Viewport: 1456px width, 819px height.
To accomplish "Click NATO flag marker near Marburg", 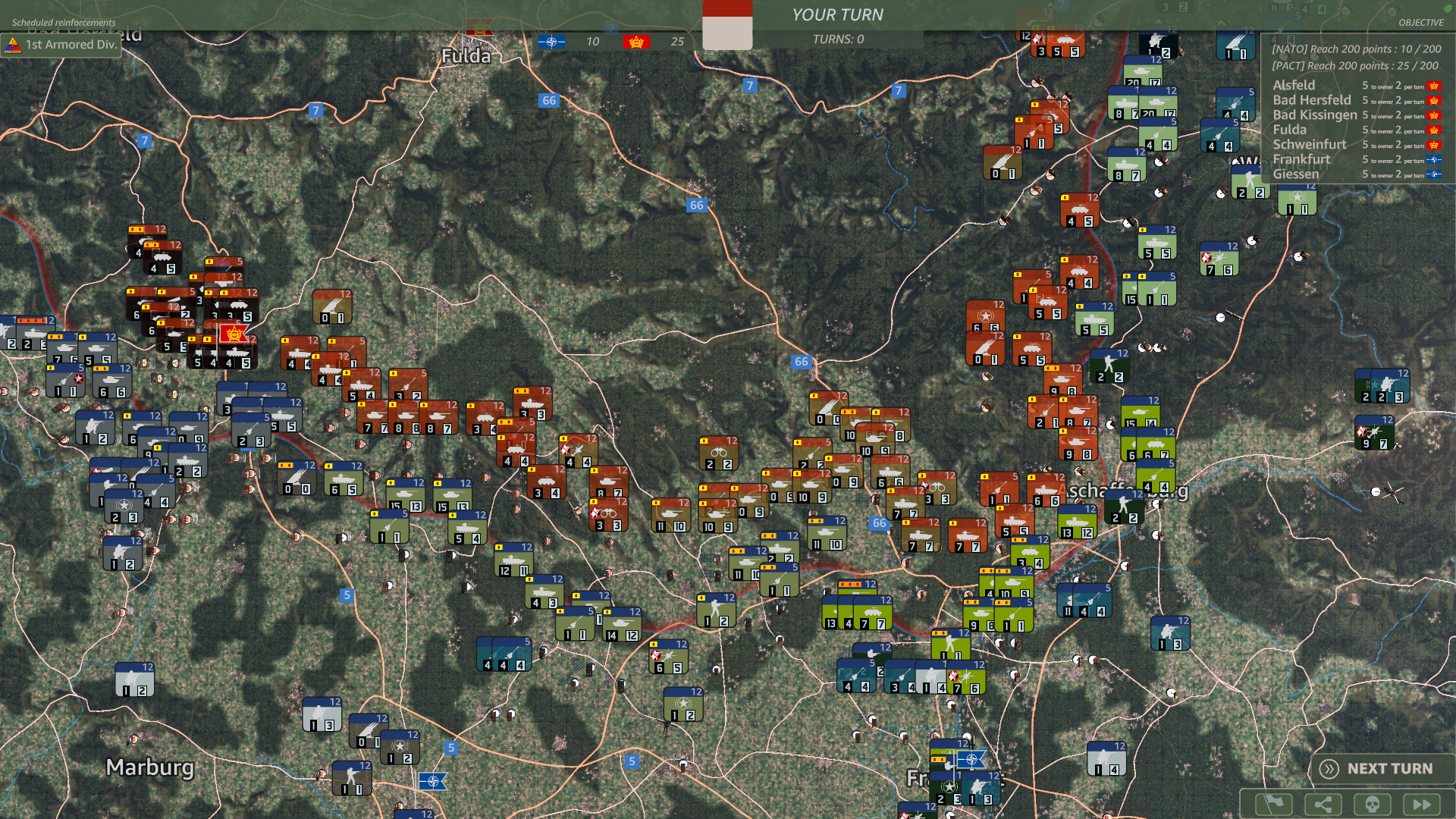I will tap(433, 780).
